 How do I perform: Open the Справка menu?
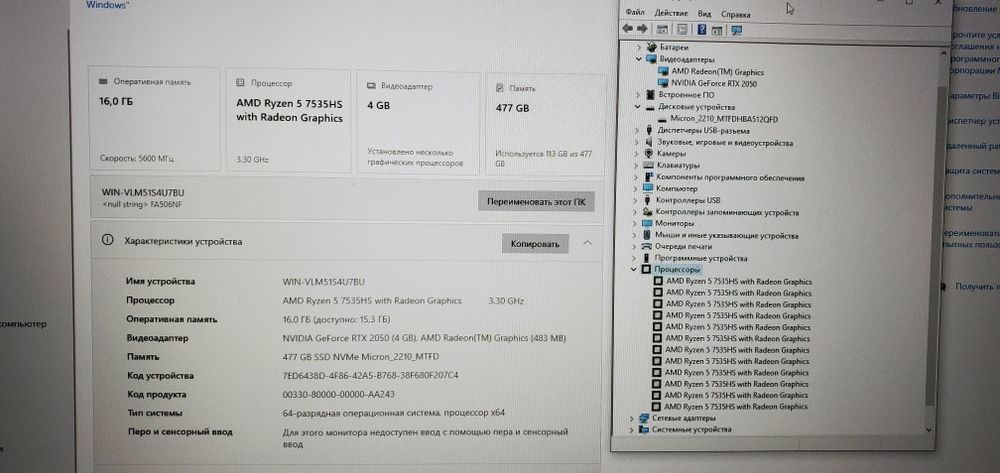(x=735, y=14)
